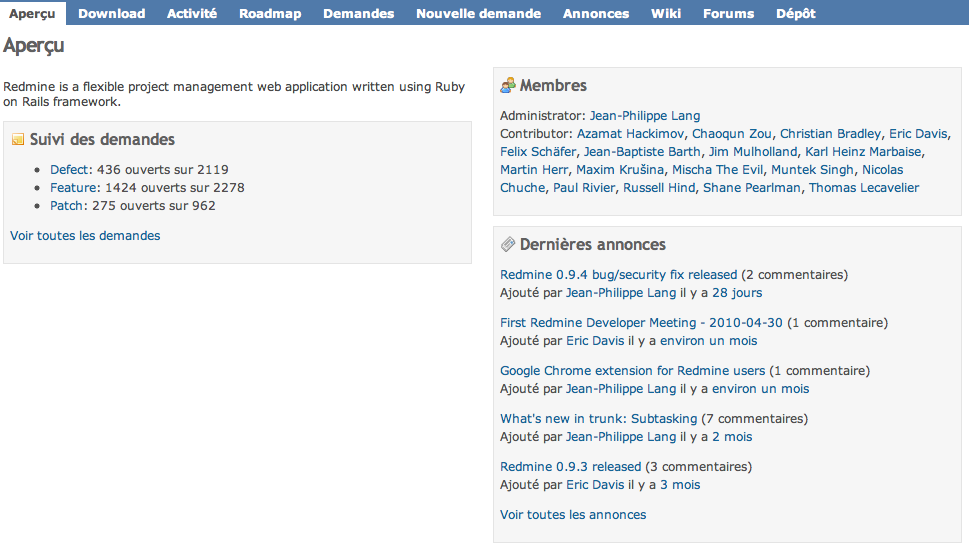Screen dimensions: 969x559
Task: Click Voir toutes les annonces
Action: pyautogui.click(x=573, y=515)
